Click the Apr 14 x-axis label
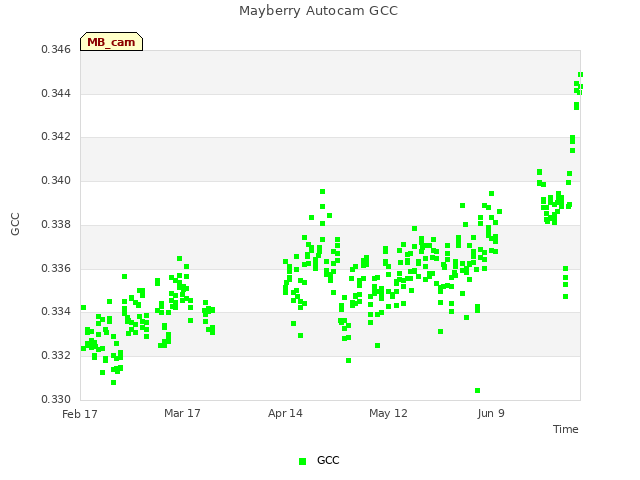The image size is (640, 480). (x=285, y=413)
